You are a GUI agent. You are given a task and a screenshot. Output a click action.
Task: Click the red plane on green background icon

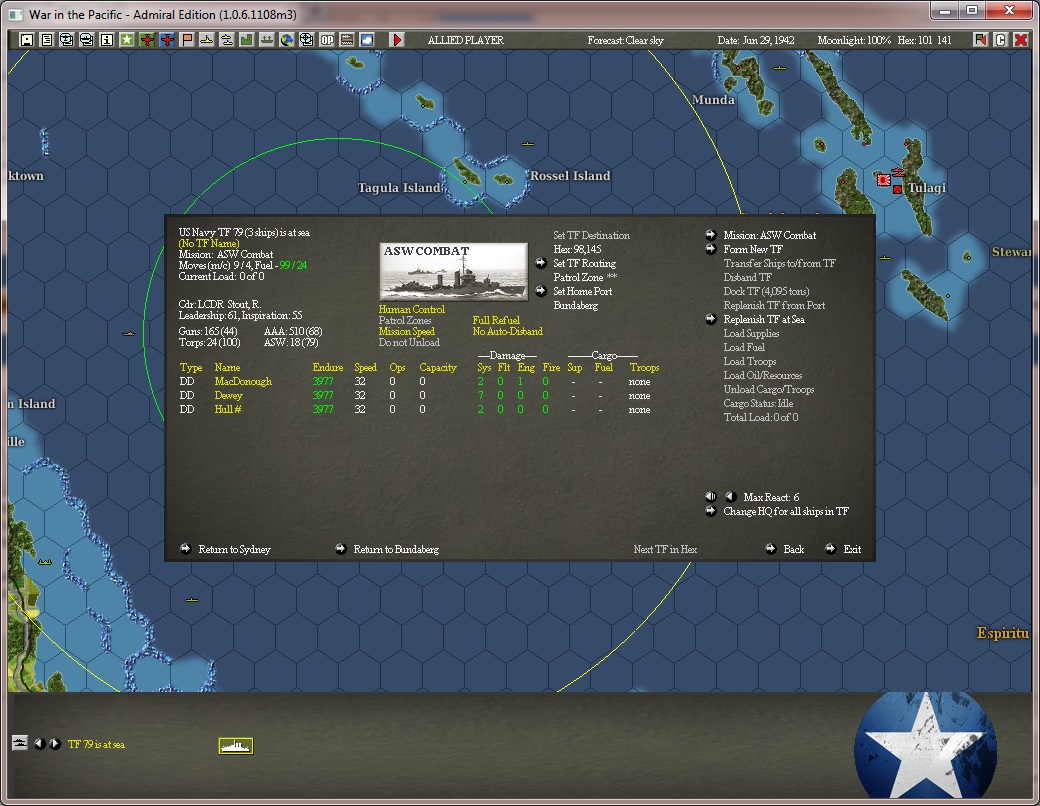pyautogui.click(x=147, y=40)
